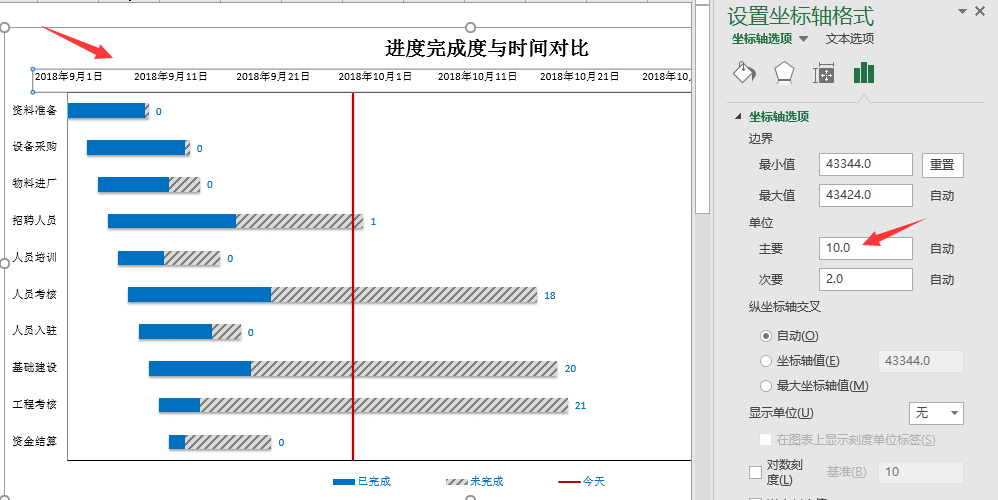
Task: Select the 资料准备 category label
Action: pyautogui.click(x=34, y=110)
